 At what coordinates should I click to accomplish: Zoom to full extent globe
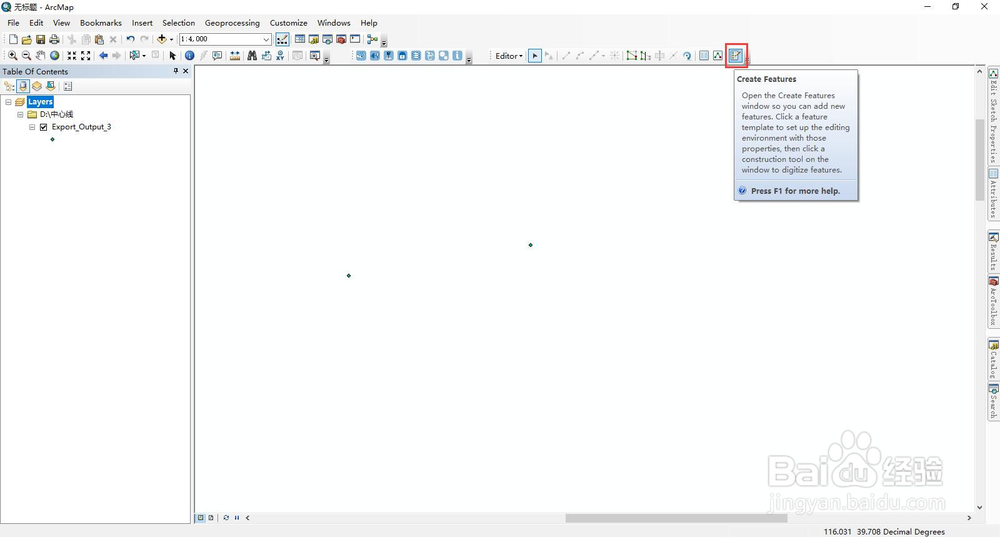tap(55, 56)
